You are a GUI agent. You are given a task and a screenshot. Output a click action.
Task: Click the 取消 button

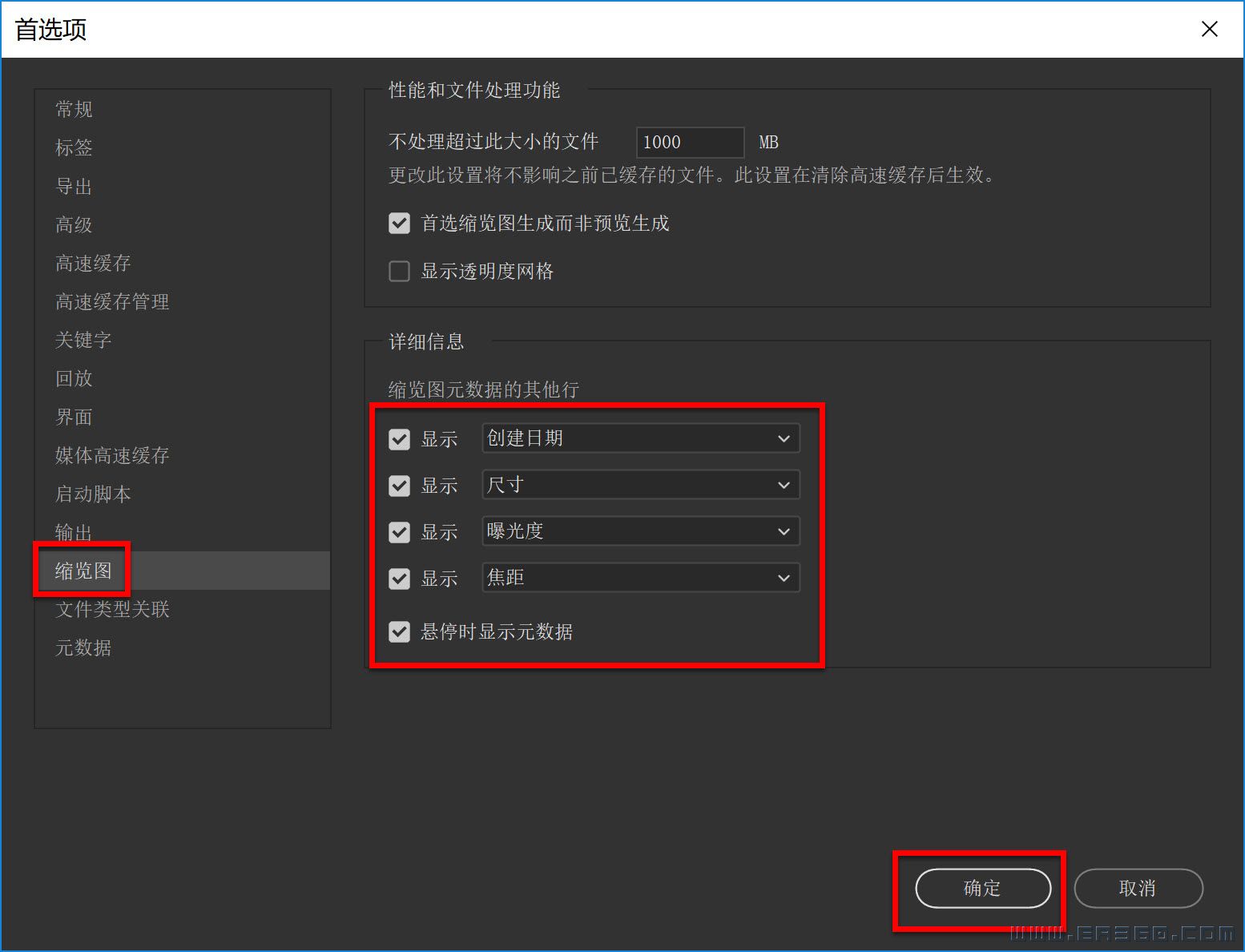[x=1138, y=889]
